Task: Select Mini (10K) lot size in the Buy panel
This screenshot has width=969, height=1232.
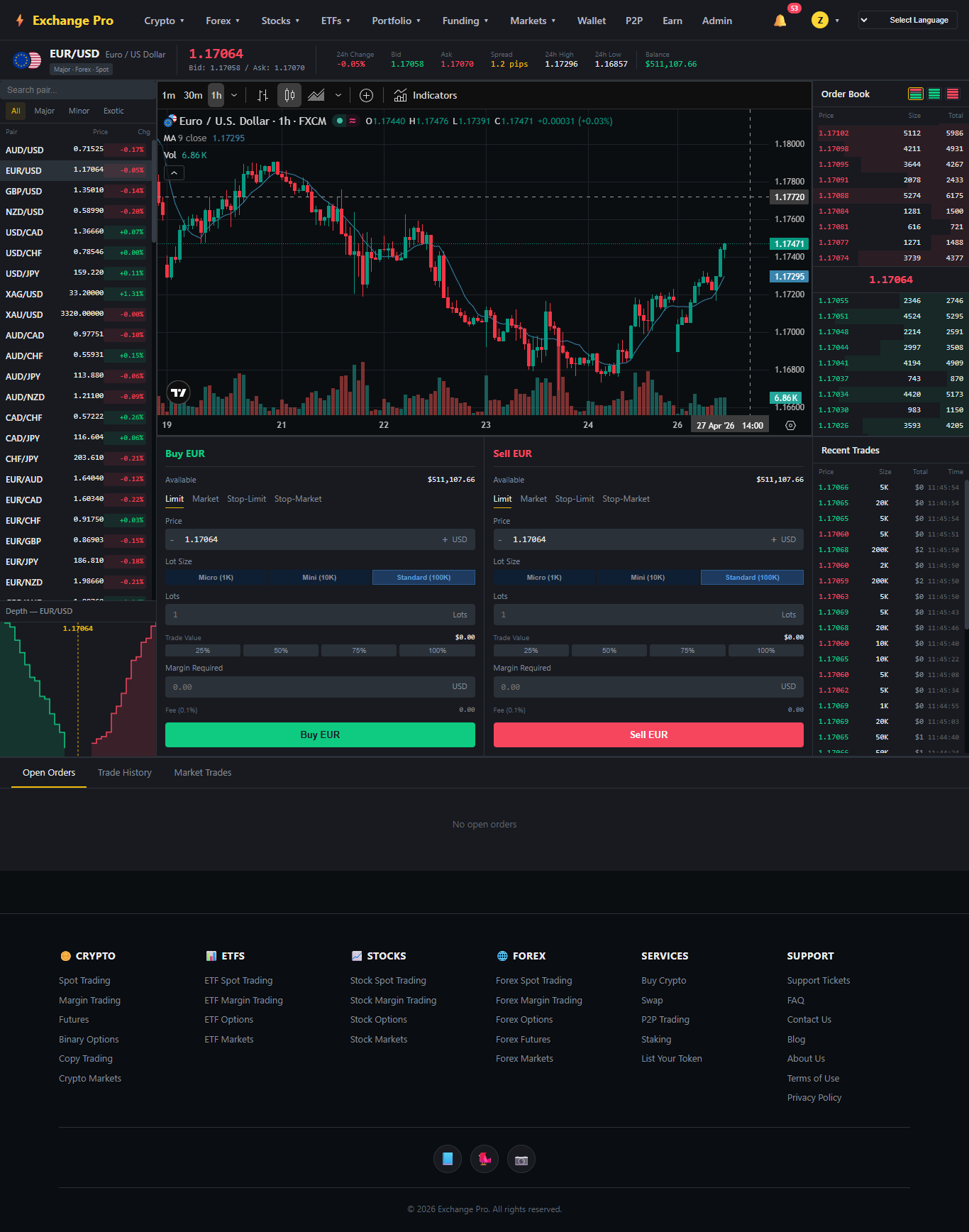Action: [319, 577]
